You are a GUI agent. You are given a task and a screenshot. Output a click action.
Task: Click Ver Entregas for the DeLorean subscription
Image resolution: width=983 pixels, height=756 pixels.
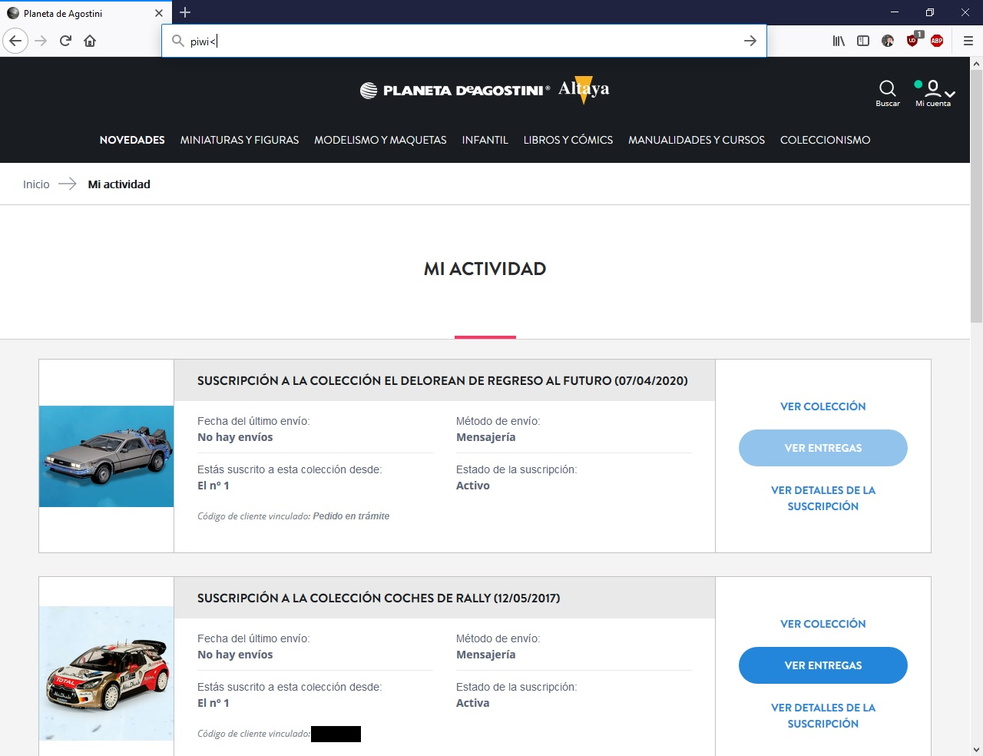coord(823,448)
